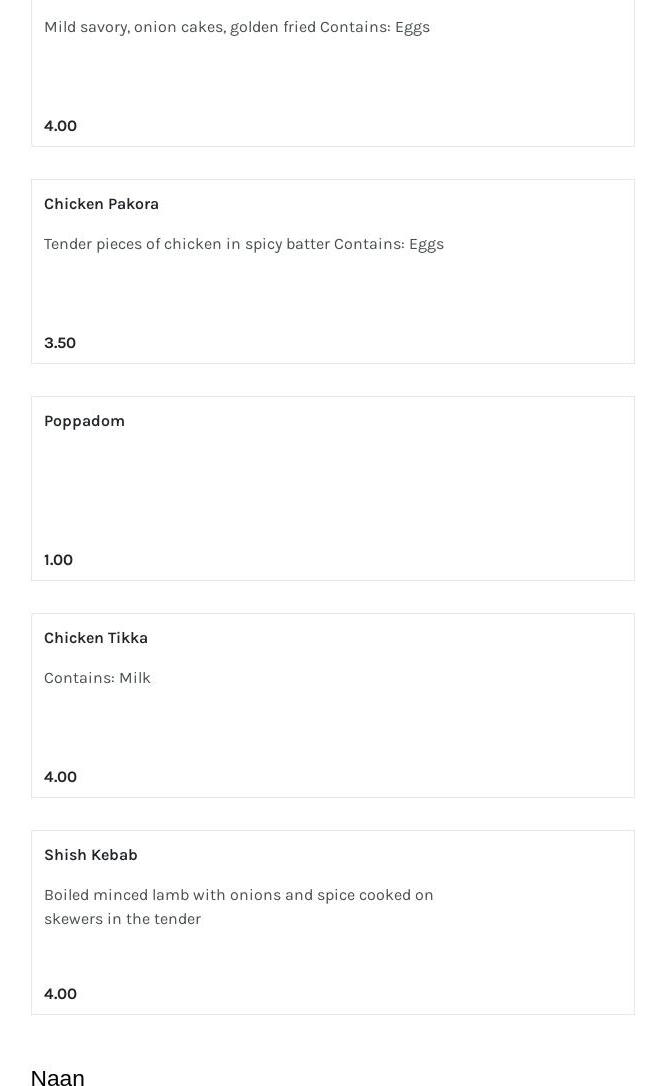Click the Contains: Milk allergen text
This screenshot has height=1086, width=665.
(x=97, y=678)
